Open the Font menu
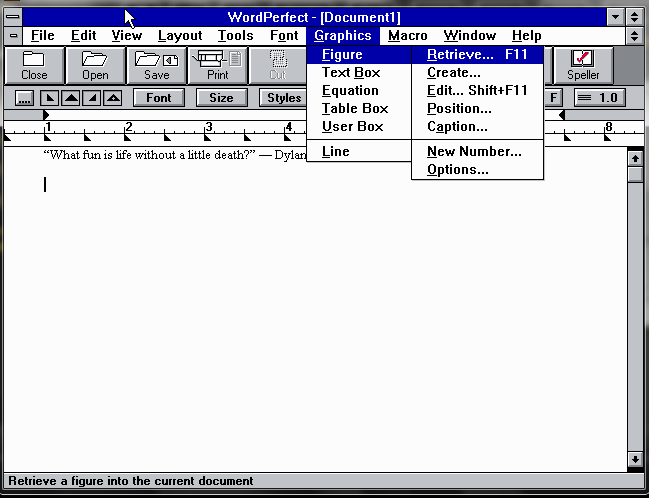This screenshot has height=498, width=649. [284, 36]
